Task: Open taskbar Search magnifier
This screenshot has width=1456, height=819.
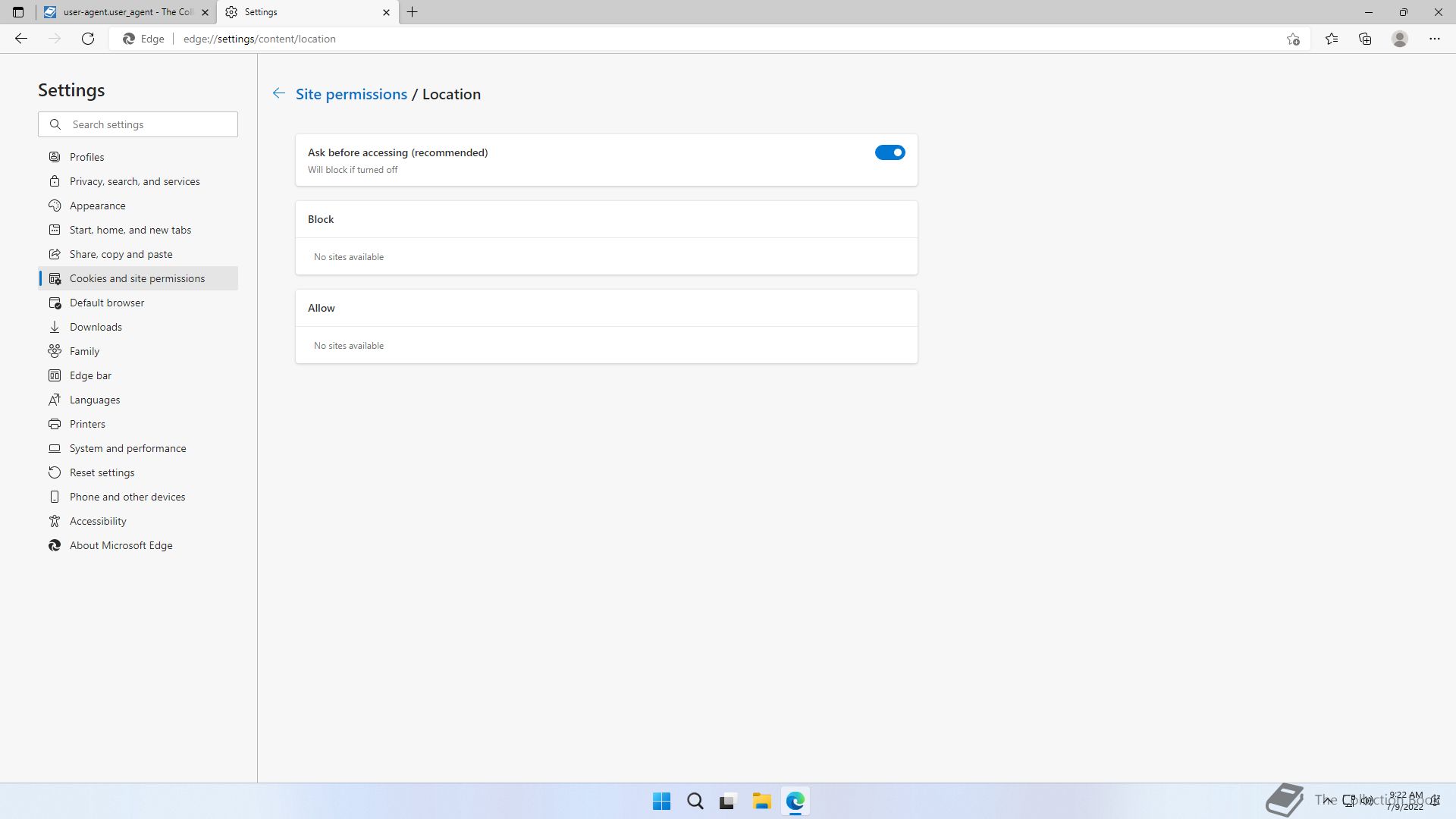Action: (x=695, y=801)
